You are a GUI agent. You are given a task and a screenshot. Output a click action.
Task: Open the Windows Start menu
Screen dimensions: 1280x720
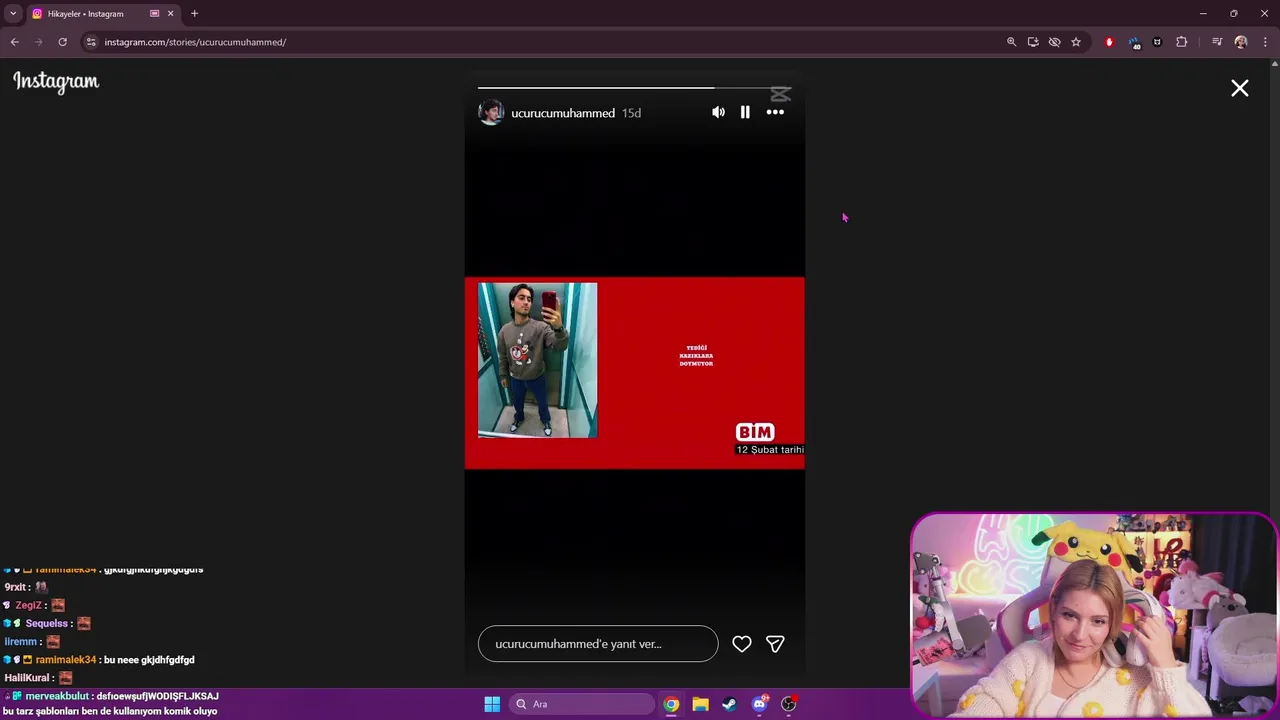coord(492,704)
